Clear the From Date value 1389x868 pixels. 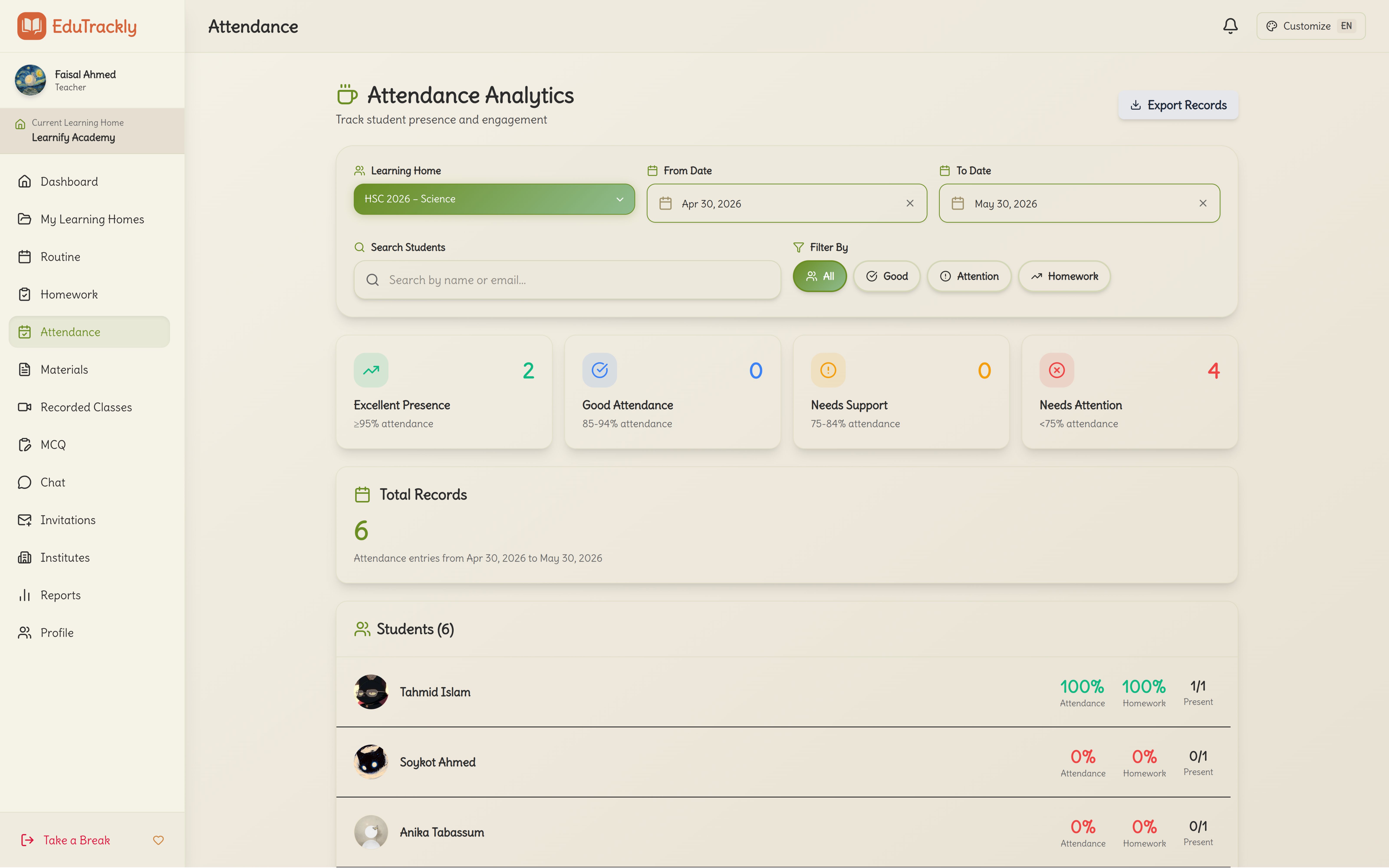tap(910, 203)
